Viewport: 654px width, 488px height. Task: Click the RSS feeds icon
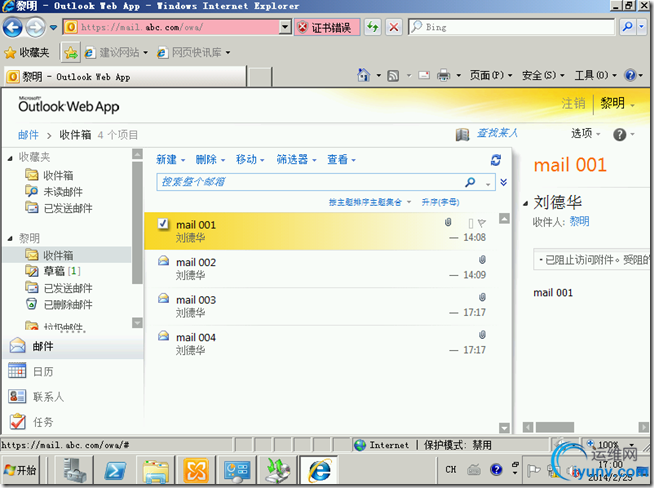point(393,75)
